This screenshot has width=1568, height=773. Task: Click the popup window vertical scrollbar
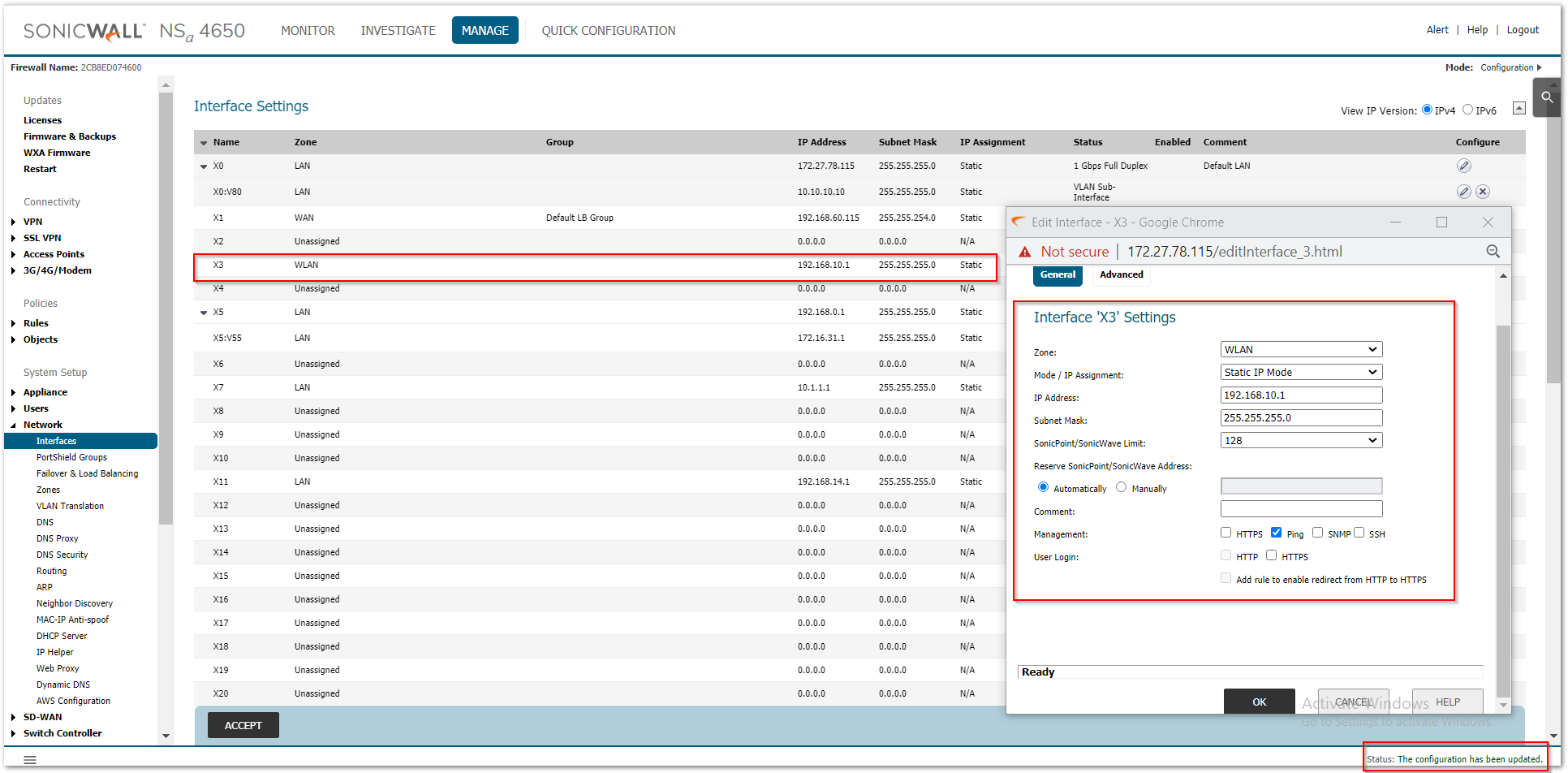[1503, 512]
